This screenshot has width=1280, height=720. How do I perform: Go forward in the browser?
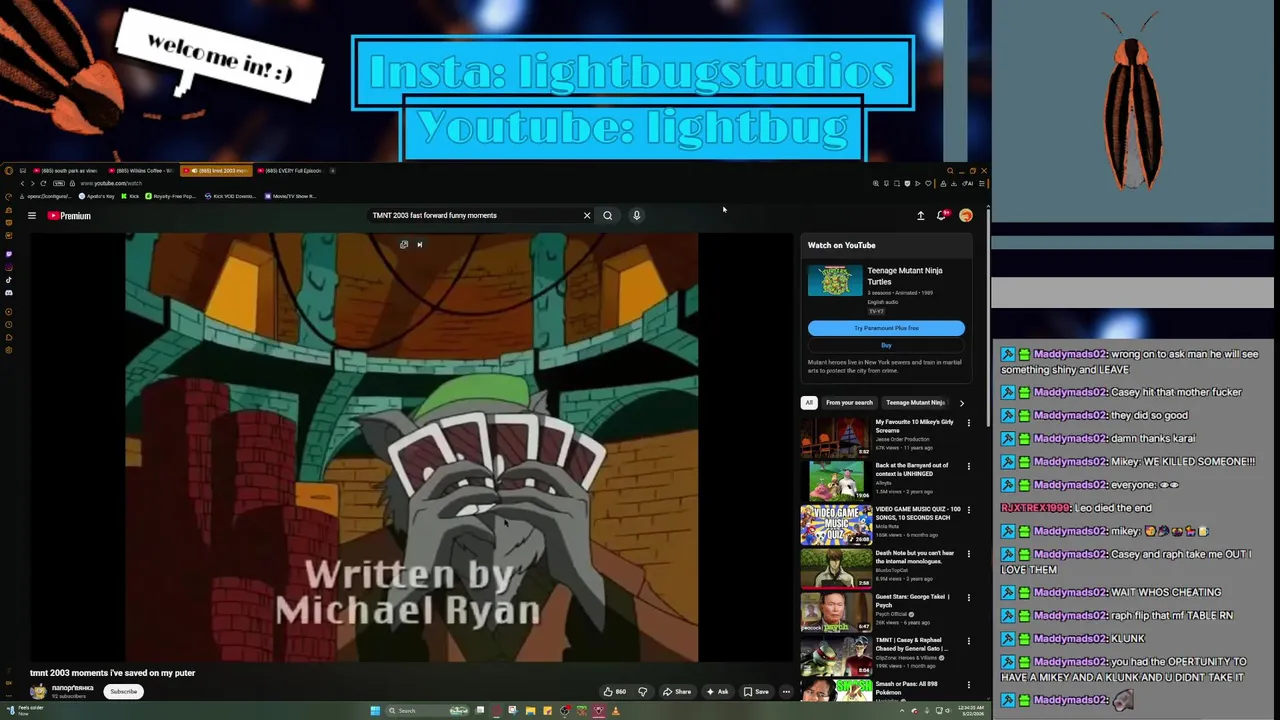tap(32, 183)
